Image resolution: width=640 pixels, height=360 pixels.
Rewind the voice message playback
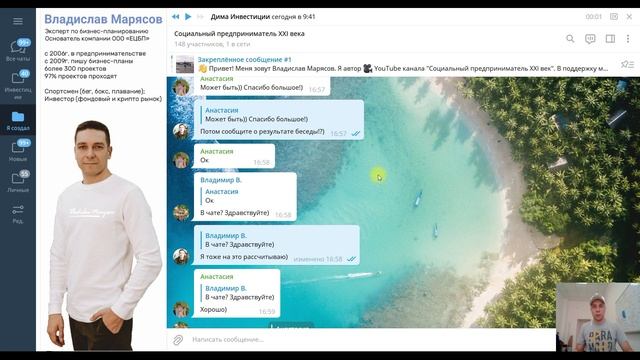(176, 17)
